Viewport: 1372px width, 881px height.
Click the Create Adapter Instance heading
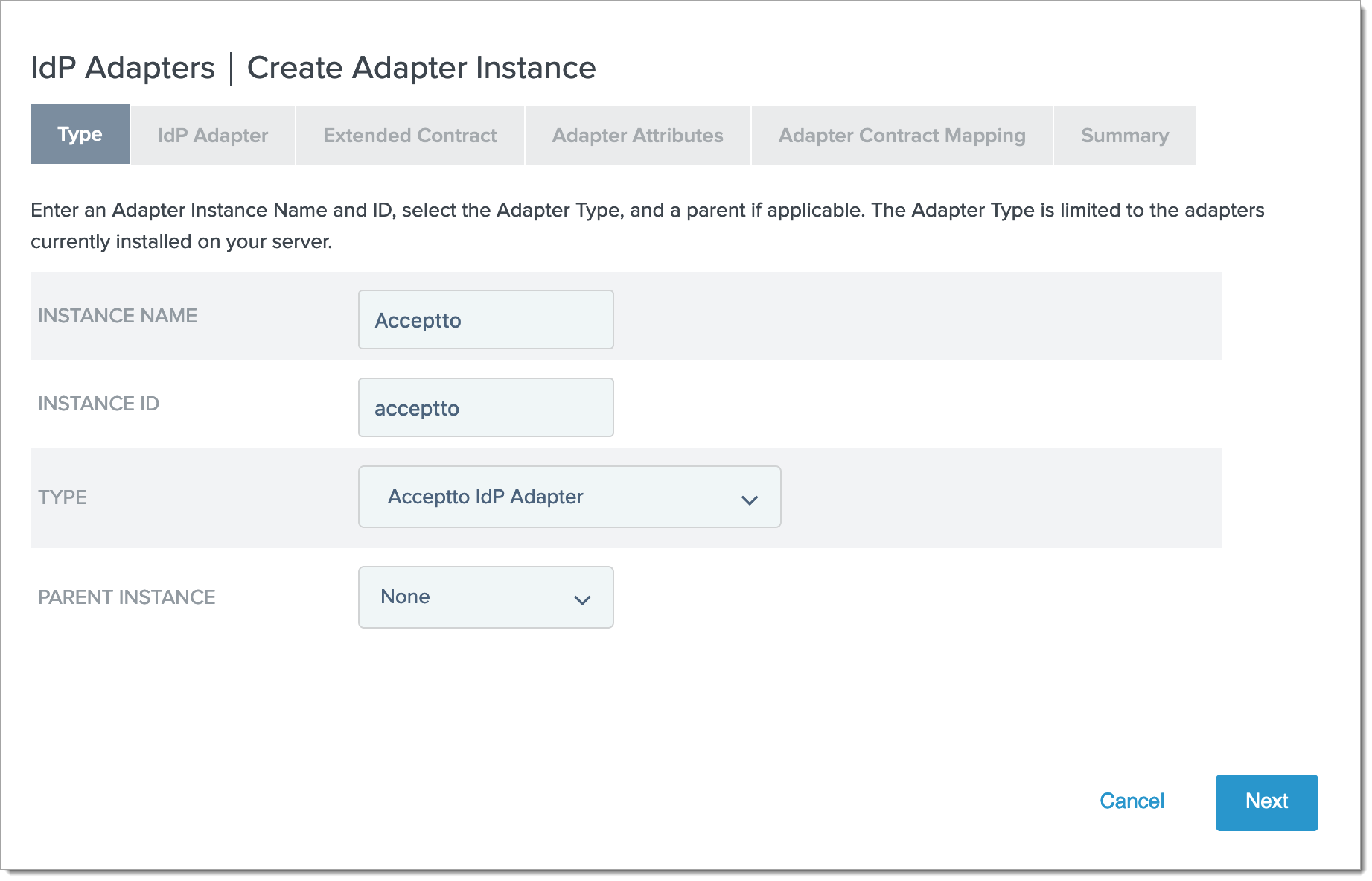[x=421, y=68]
